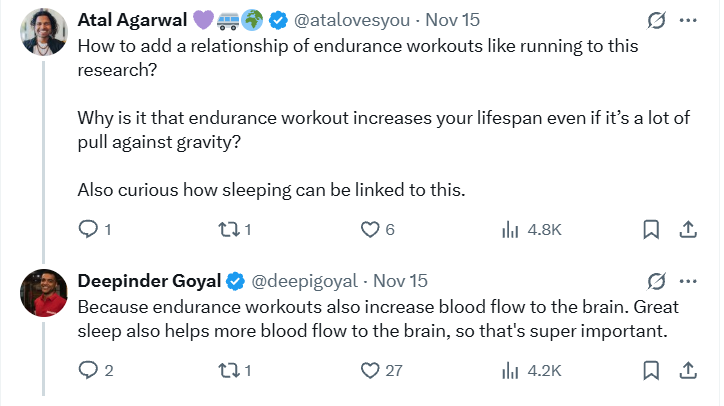Like Deepinder Goyal's tweet

tap(369, 370)
